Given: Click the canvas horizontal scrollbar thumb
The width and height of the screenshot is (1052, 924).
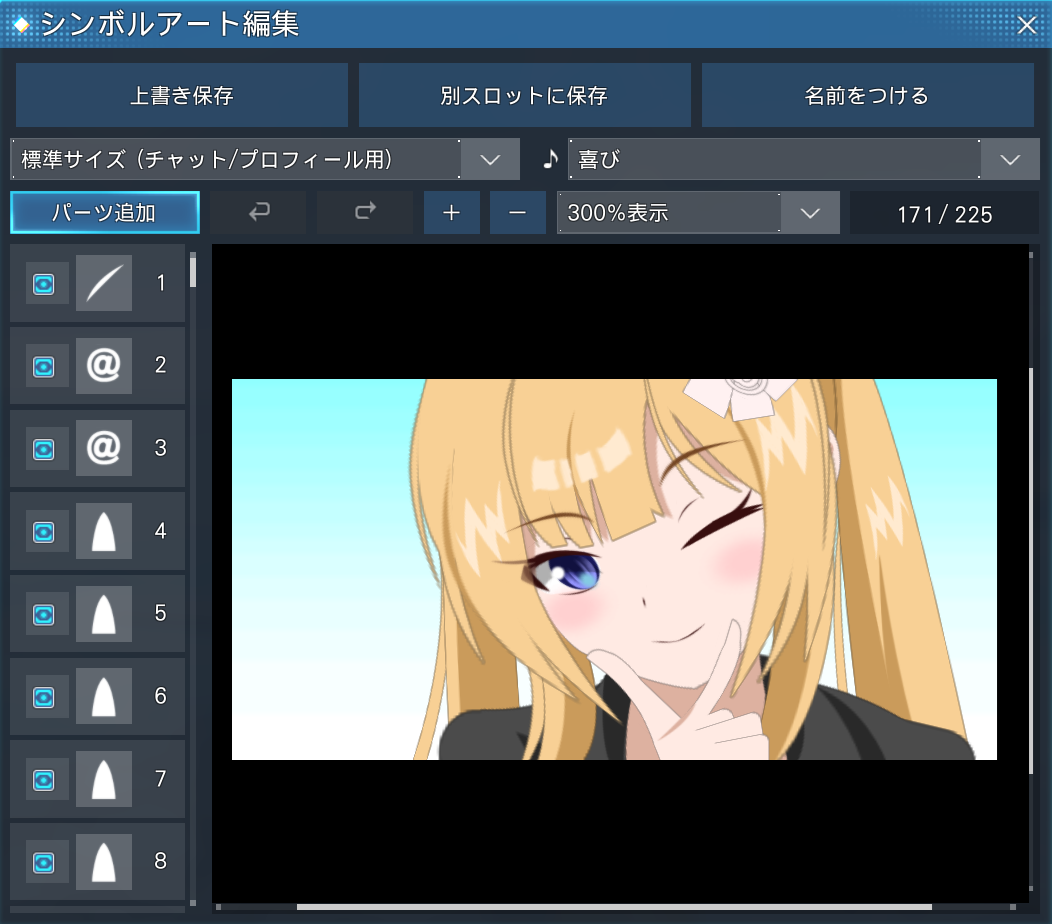Looking at the screenshot, I should [x=614, y=907].
